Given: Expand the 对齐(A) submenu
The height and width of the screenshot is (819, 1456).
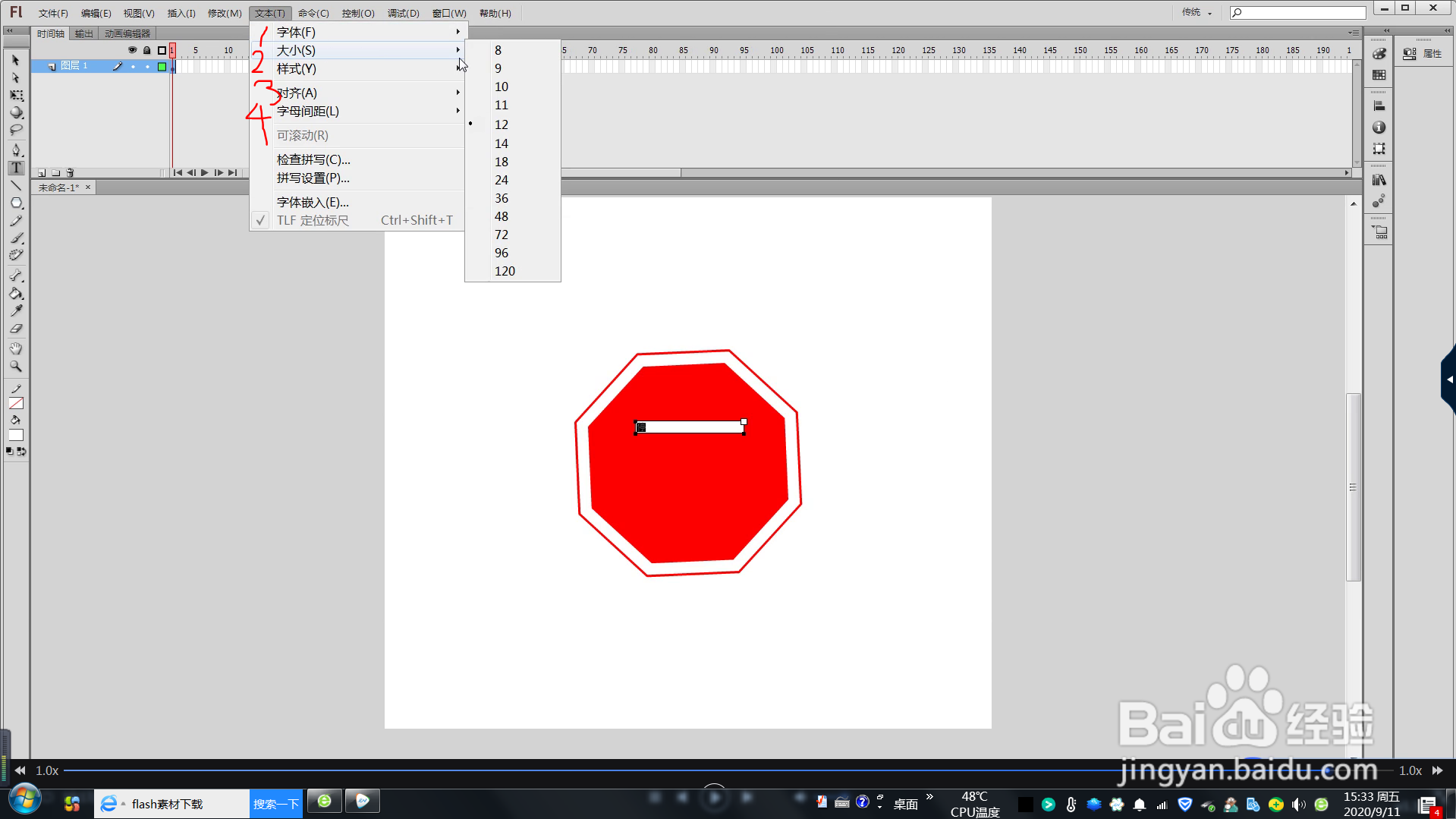Looking at the screenshot, I should (296, 93).
